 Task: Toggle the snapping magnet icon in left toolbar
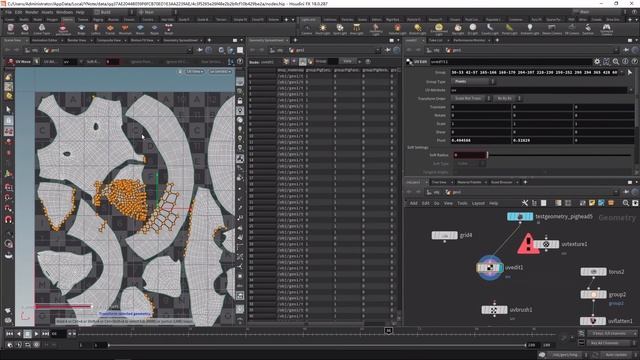(x=9, y=220)
